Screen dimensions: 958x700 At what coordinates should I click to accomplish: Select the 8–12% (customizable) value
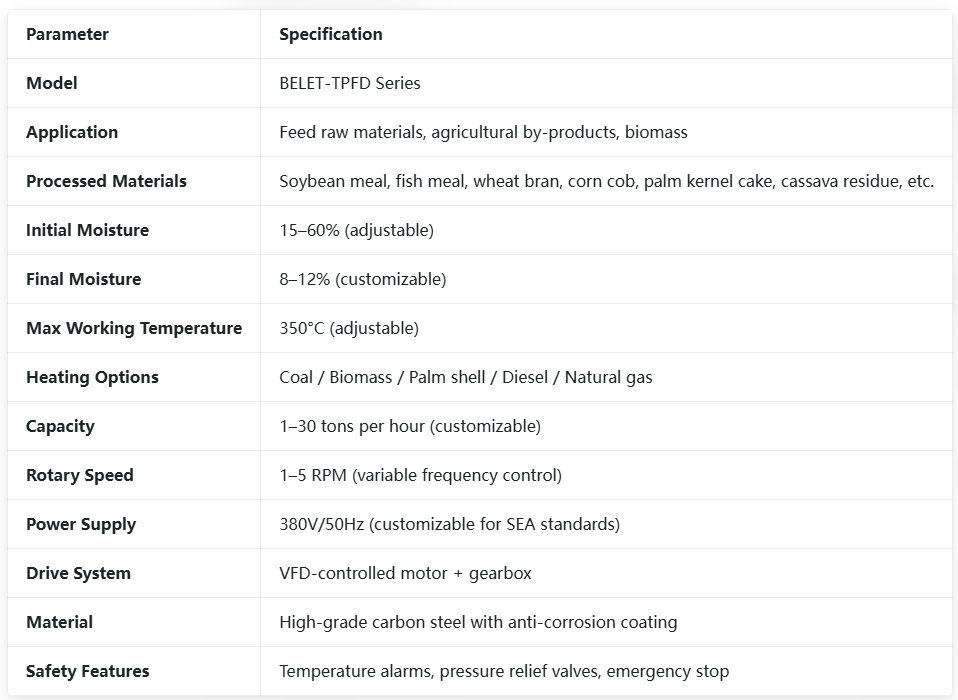(x=362, y=279)
